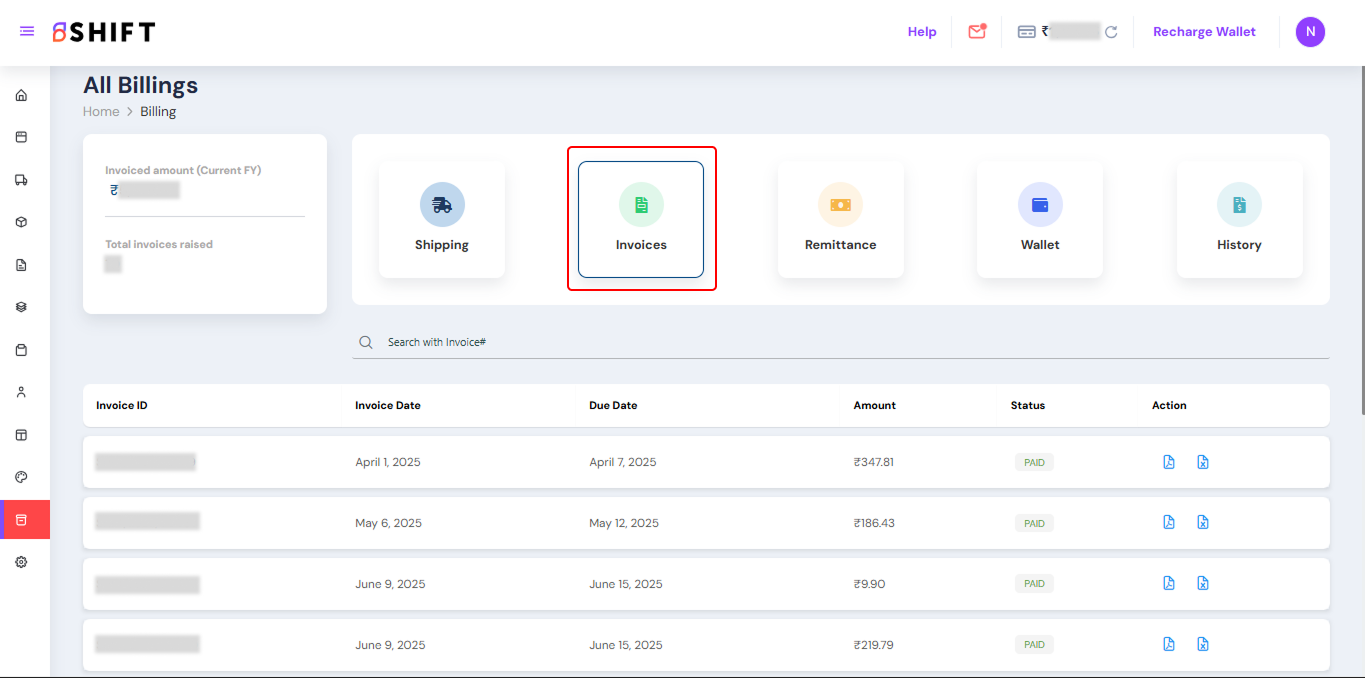
Task: Download PDF for the ₹9.90 invoice
Action: [x=1168, y=584]
